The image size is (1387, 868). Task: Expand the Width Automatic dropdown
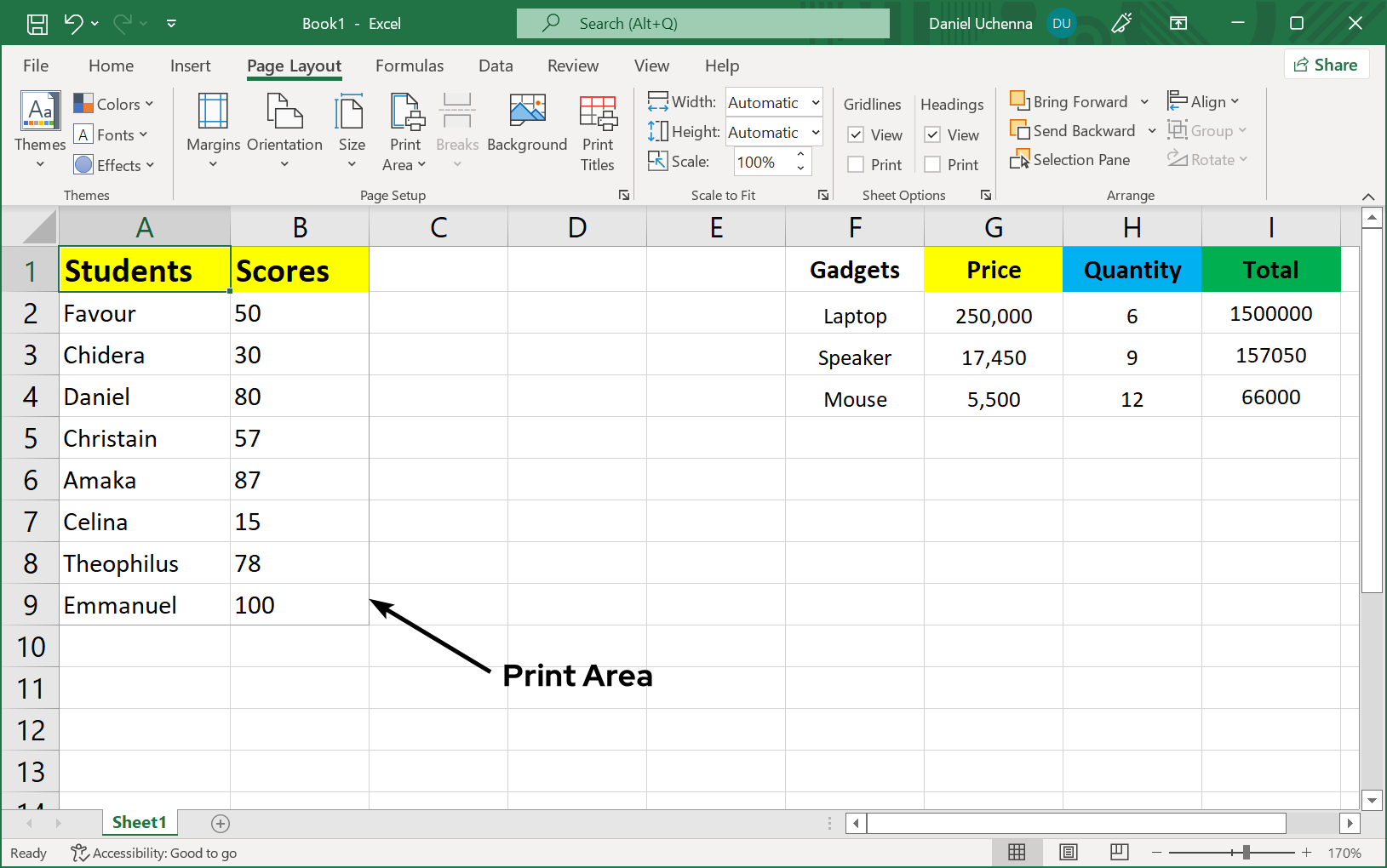(815, 103)
